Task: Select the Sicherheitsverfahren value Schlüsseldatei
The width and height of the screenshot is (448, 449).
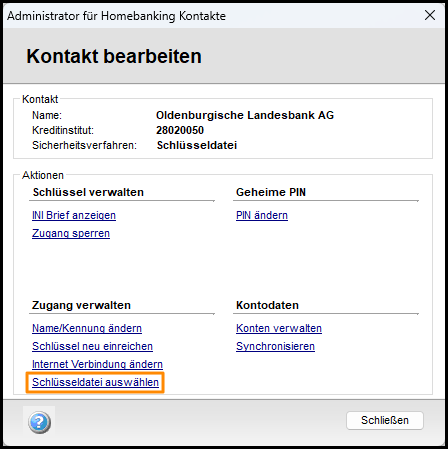Action: click(197, 145)
